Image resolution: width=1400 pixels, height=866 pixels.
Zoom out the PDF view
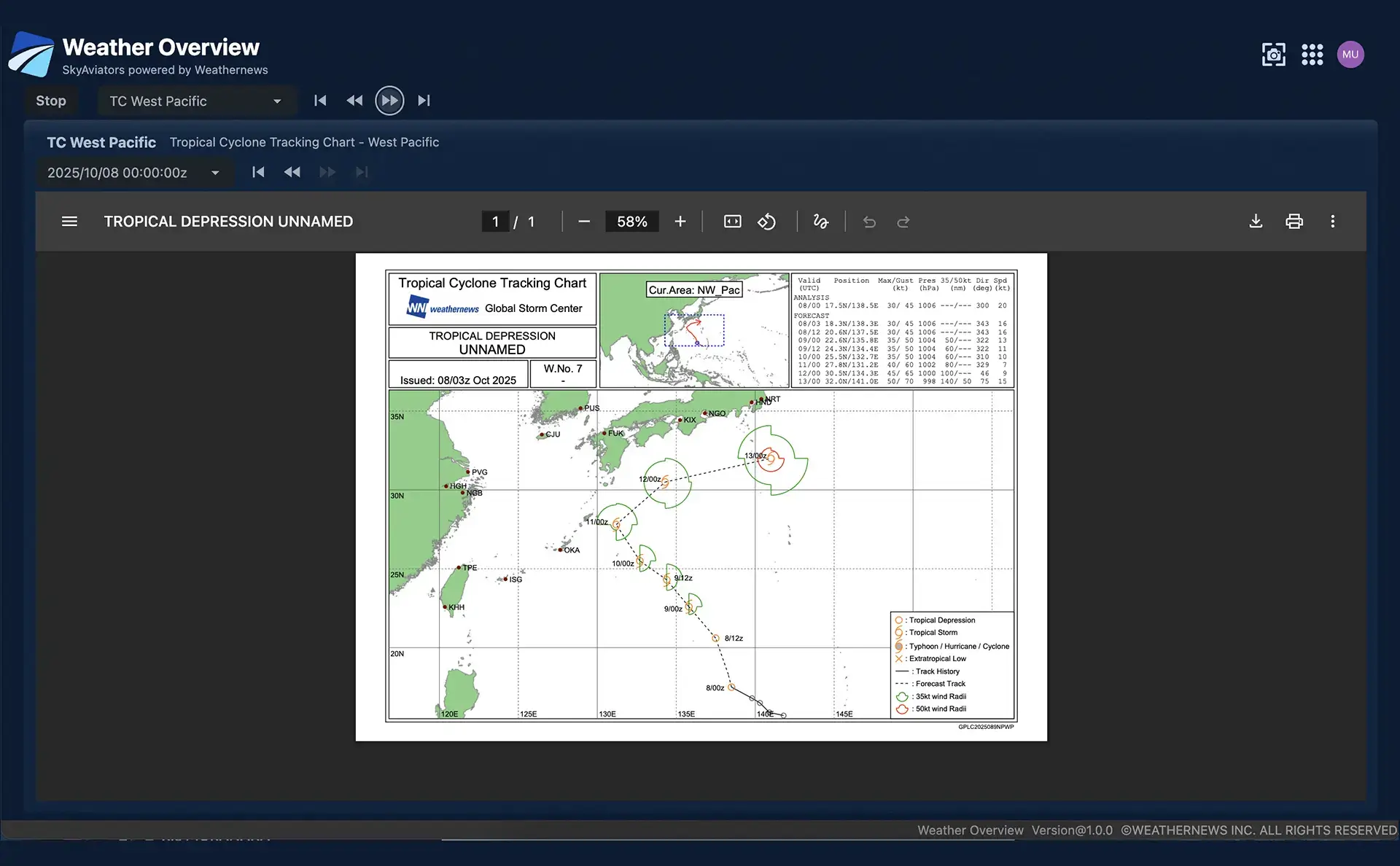tap(584, 222)
